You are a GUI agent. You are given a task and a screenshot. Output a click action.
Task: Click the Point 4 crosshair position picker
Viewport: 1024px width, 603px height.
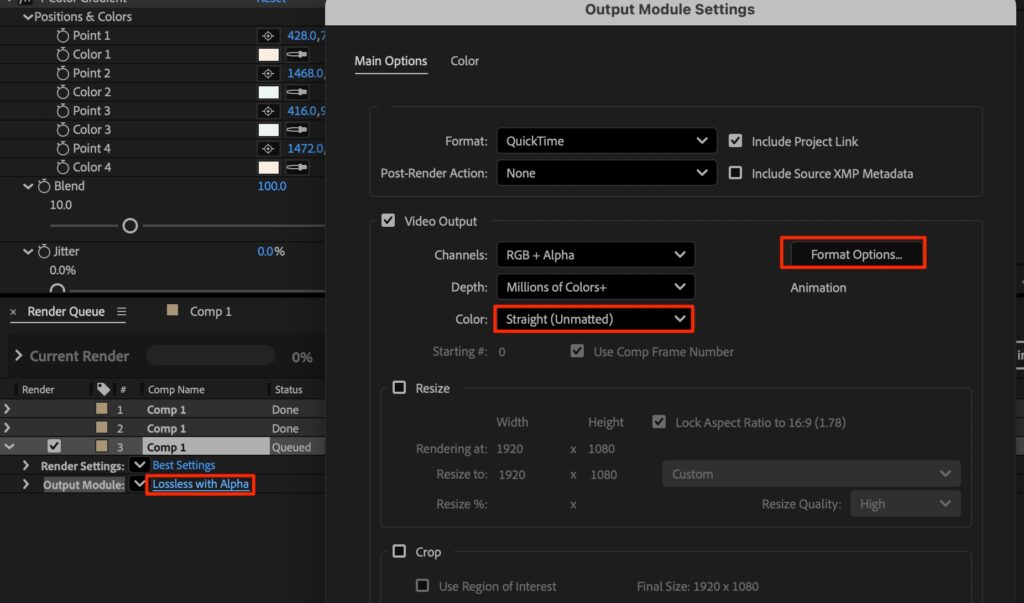(x=267, y=148)
